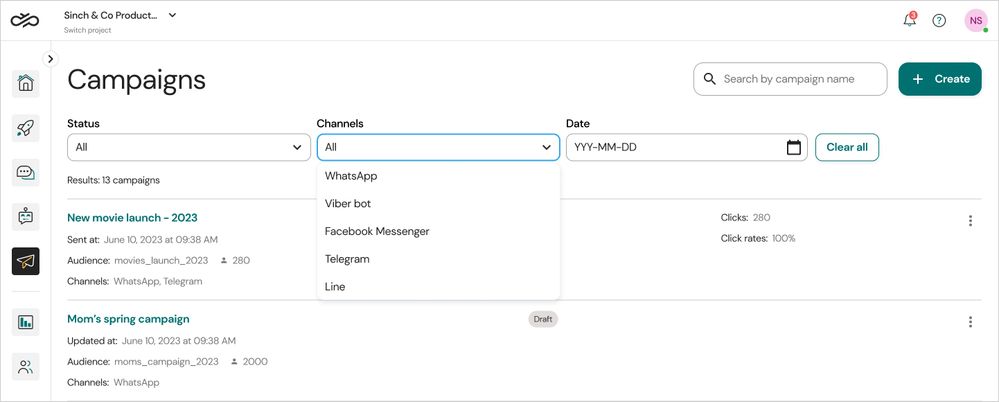Choose Telegram in the channels list
This screenshot has height=402, width=999.
tap(347, 259)
